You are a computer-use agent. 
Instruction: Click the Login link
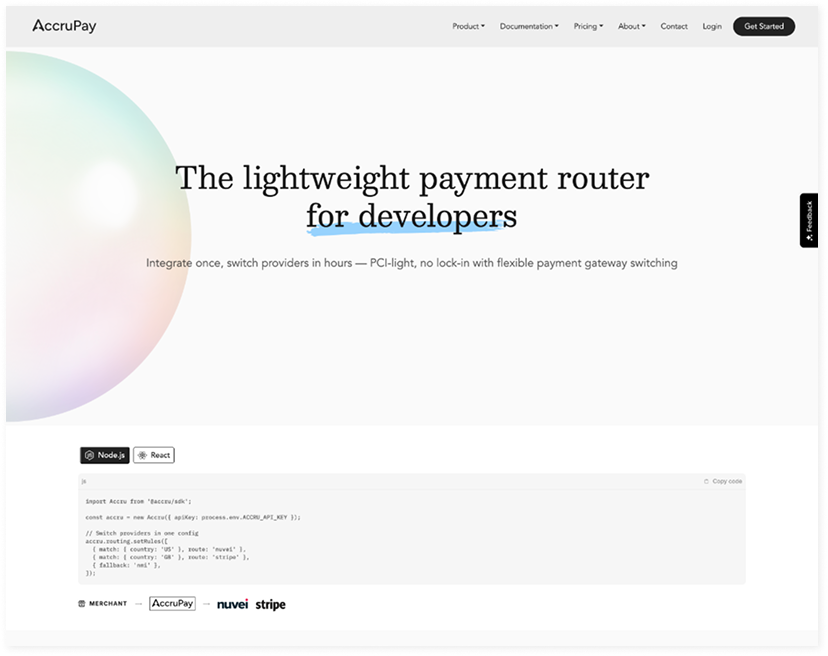(x=712, y=26)
